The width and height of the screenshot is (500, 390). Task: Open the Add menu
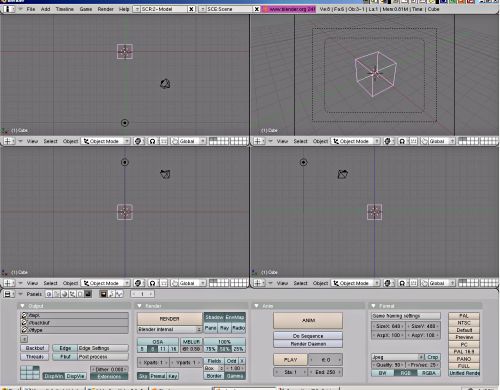(45, 9)
